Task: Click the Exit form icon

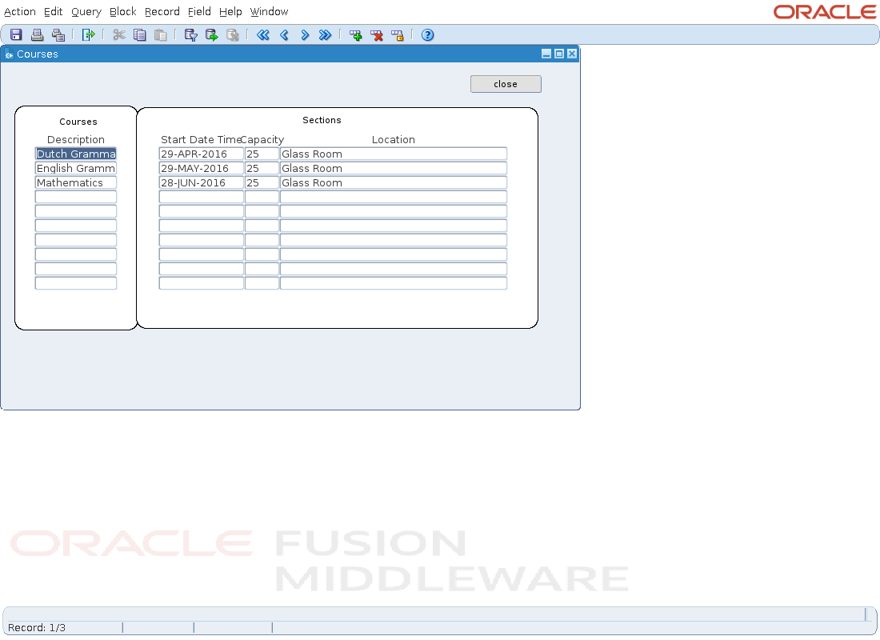Action: click(x=88, y=35)
